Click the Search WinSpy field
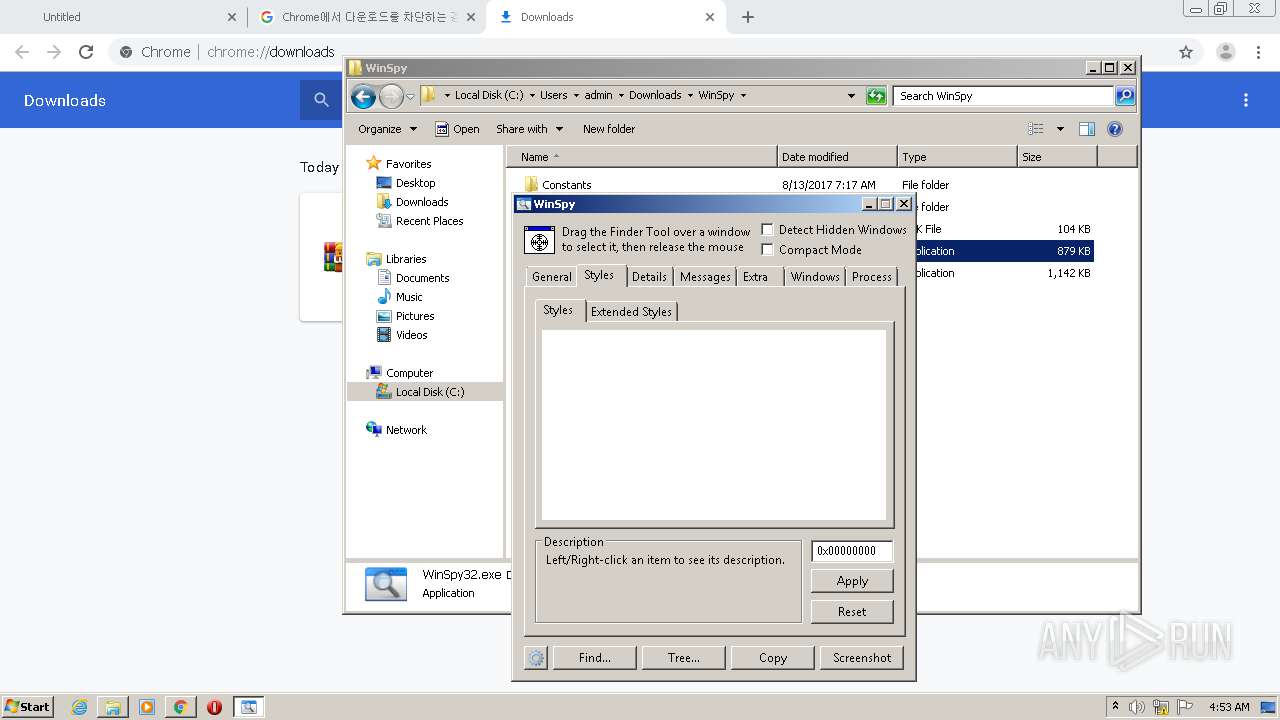Viewport: 1280px width, 720px height. point(1003,96)
